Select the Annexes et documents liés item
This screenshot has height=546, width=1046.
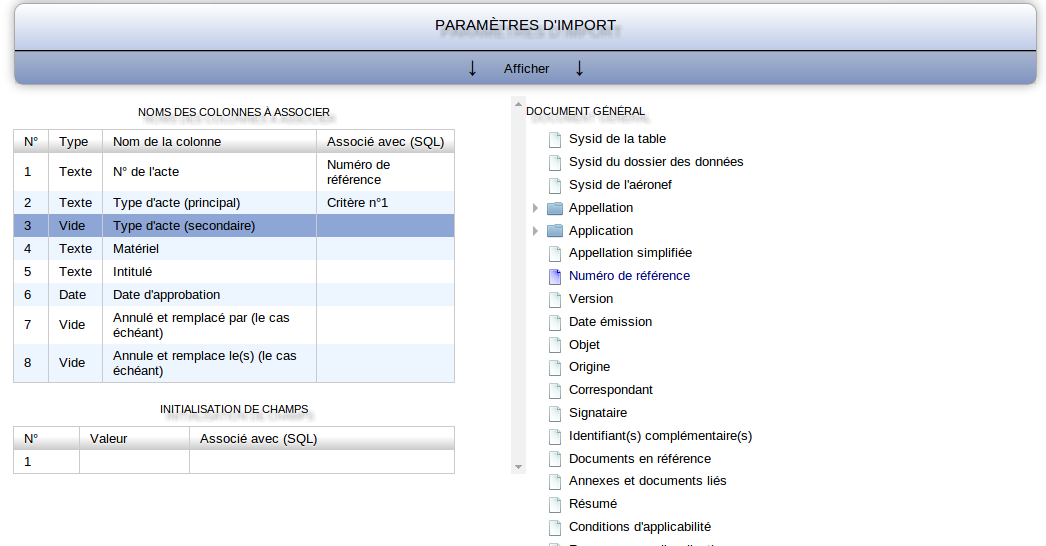(x=647, y=481)
